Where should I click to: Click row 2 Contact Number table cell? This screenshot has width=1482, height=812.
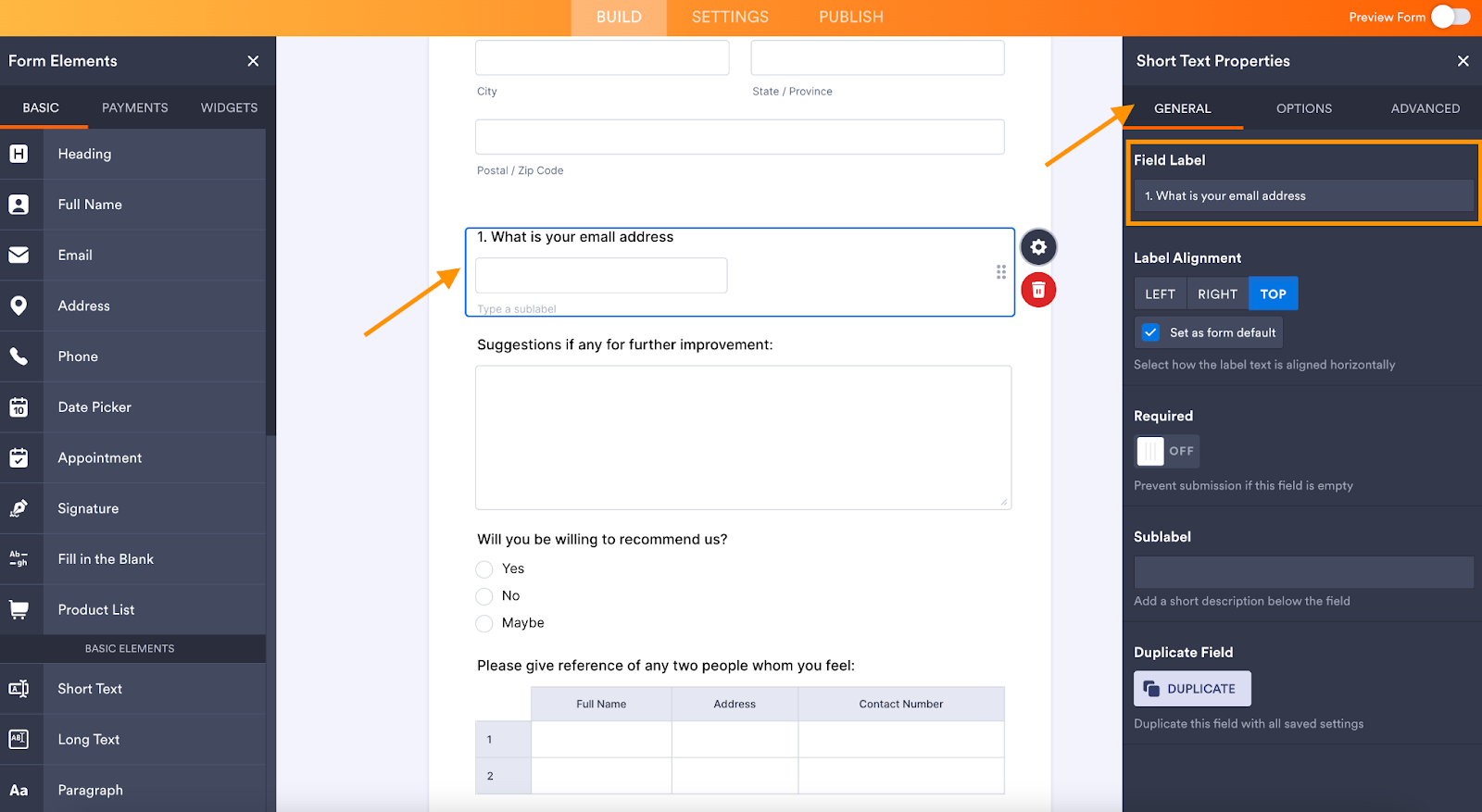pos(901,776)
